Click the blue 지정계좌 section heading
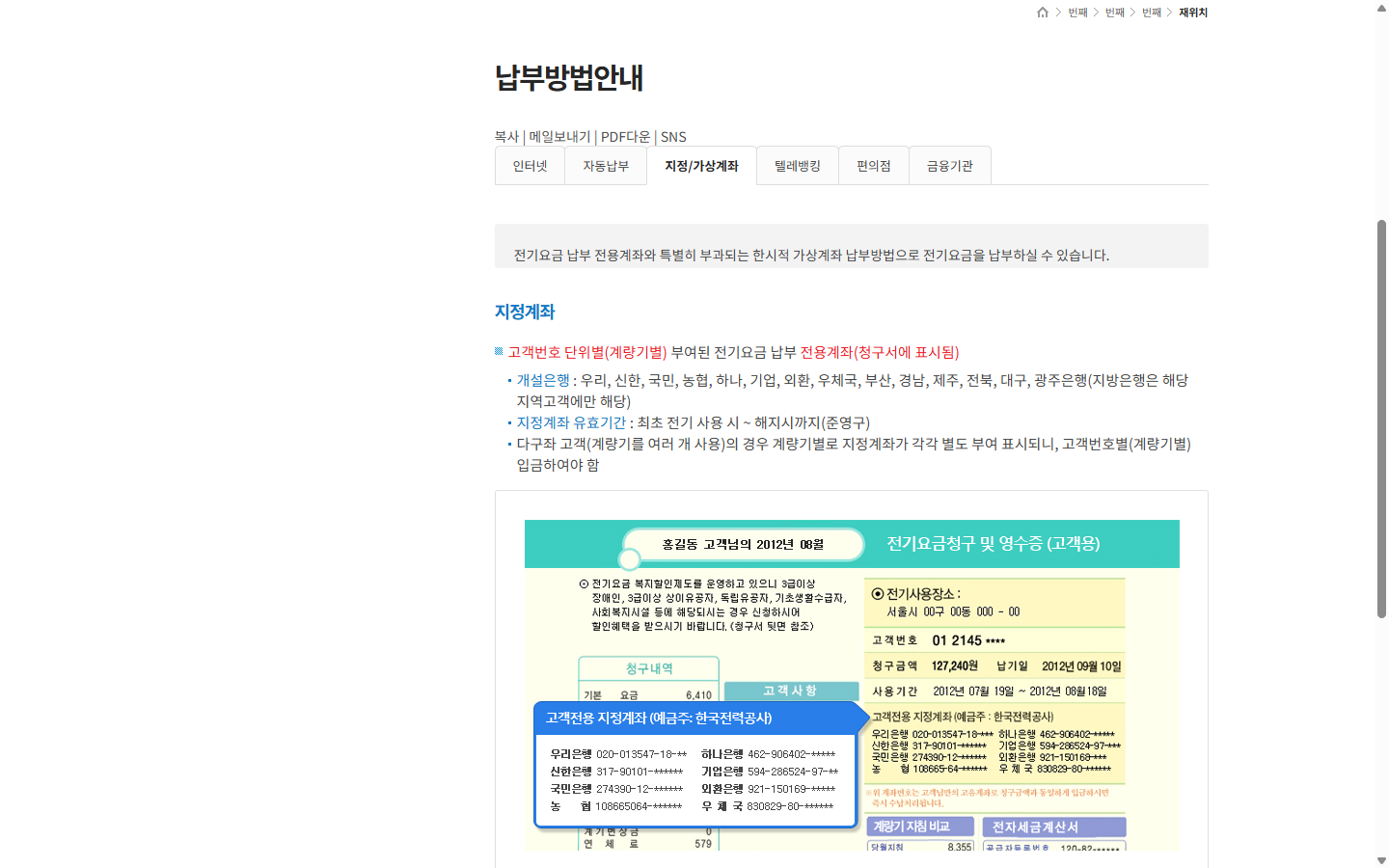Screen dimensions: 1389x868 (x=525, y=312)
